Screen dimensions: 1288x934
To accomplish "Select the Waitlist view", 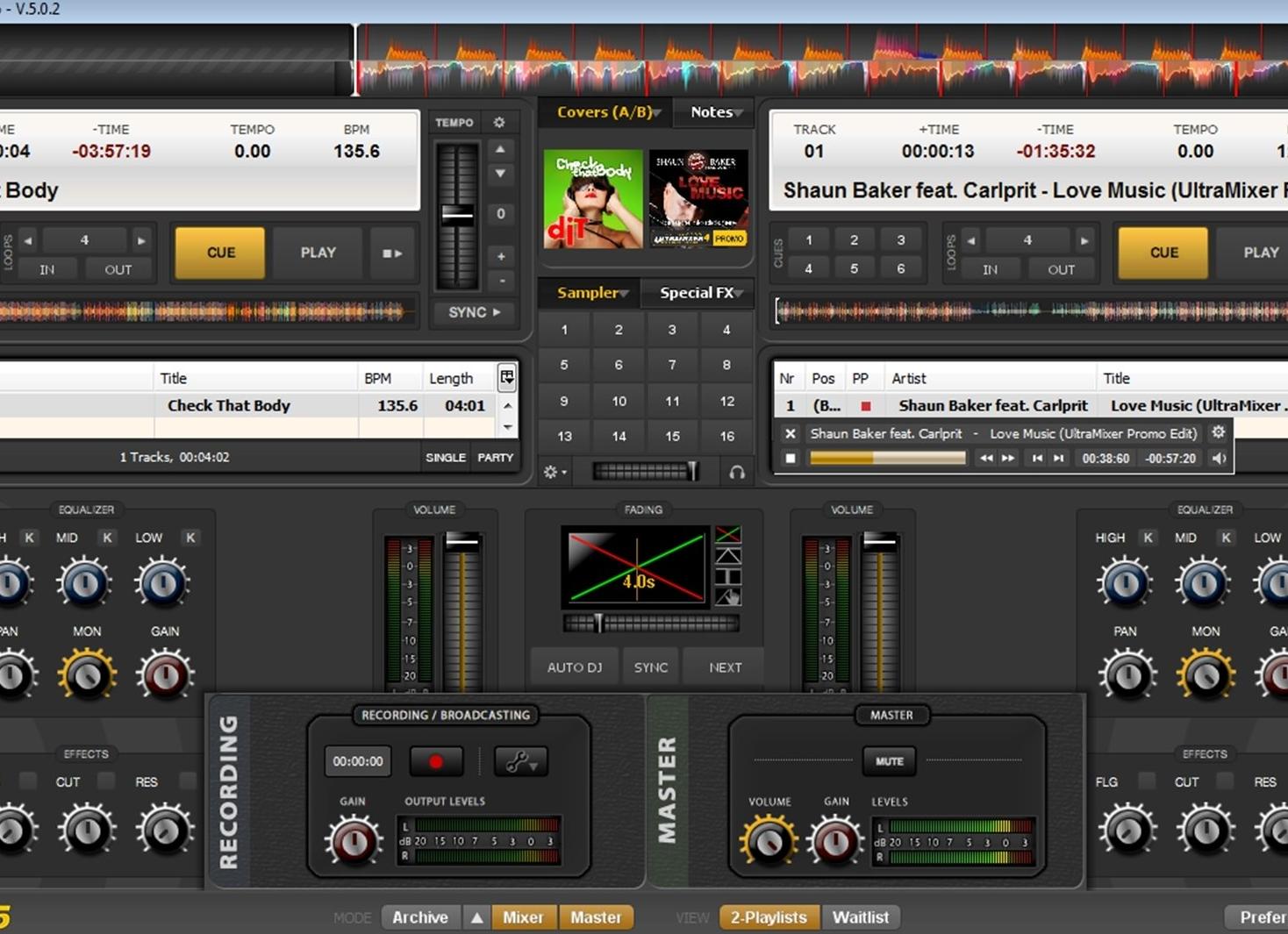I will 860,917.
